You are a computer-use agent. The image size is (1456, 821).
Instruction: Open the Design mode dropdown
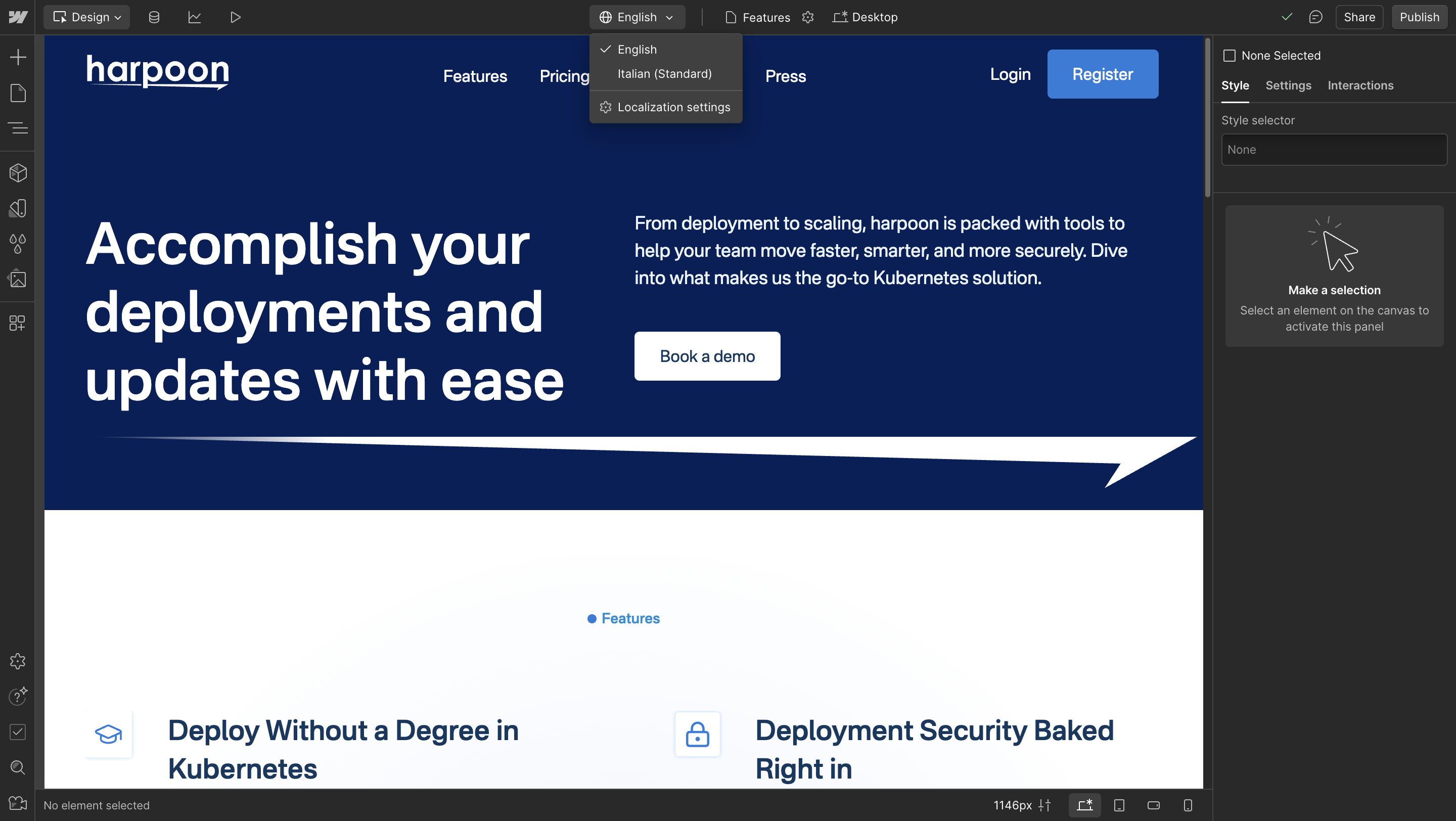pyautogui.click(x=87, y=17)
